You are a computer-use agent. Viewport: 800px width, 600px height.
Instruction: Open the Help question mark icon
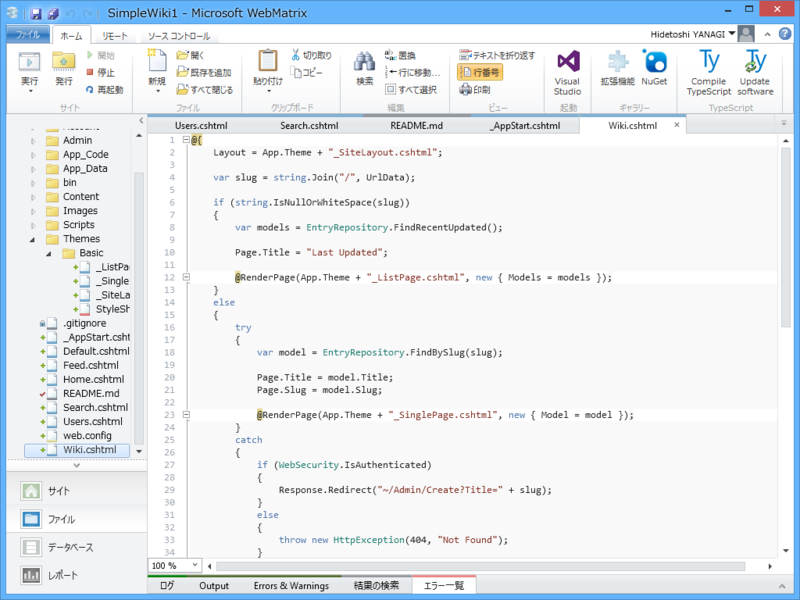785,34
